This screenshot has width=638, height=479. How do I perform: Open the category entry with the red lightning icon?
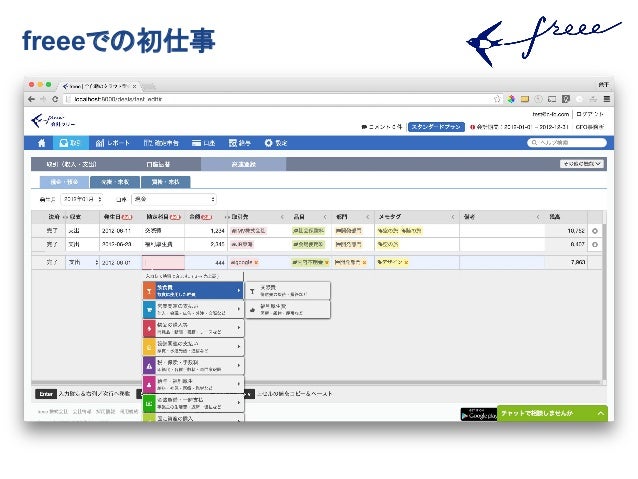[x=193, y=328]
